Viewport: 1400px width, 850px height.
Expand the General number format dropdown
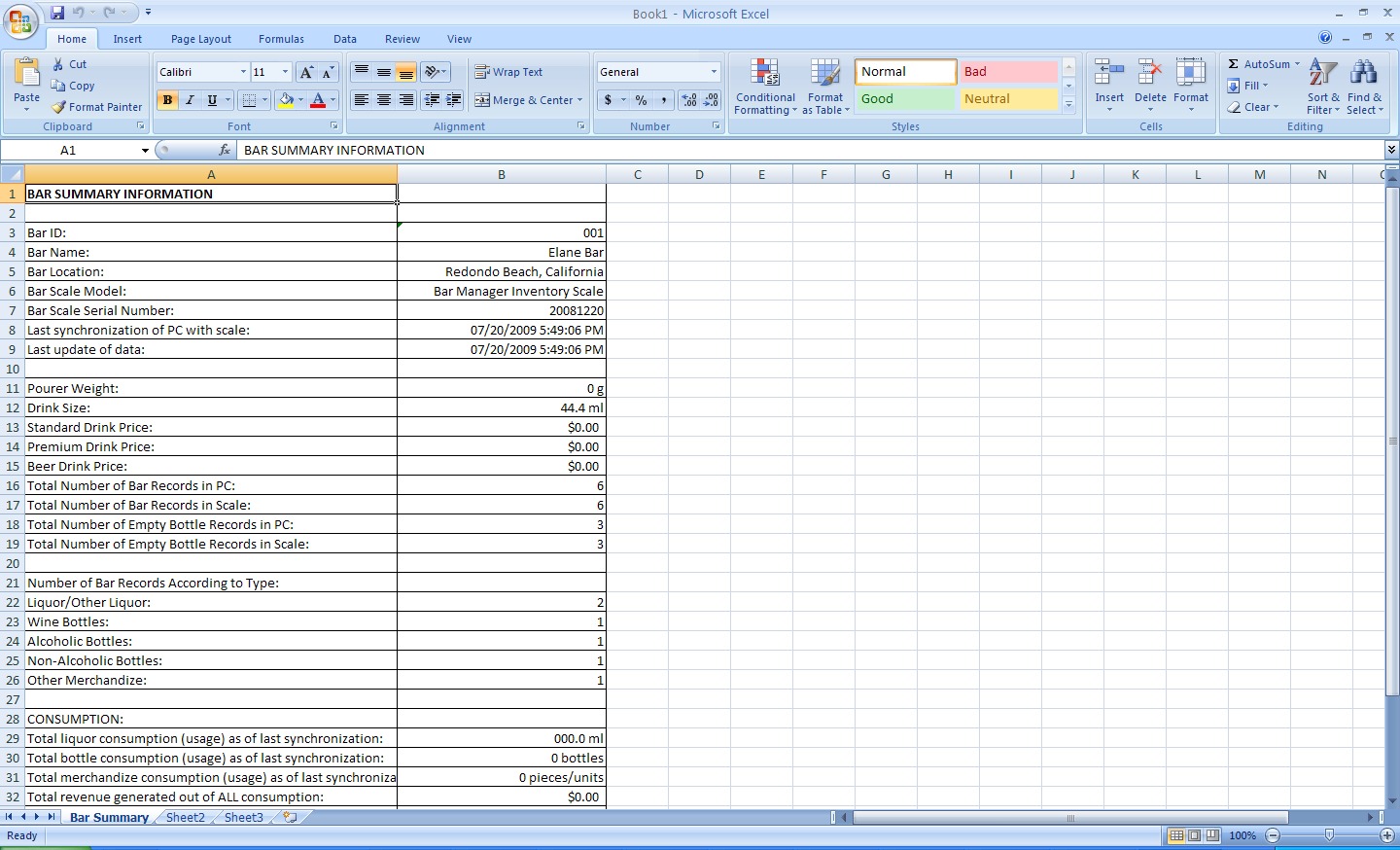point(714,72)
